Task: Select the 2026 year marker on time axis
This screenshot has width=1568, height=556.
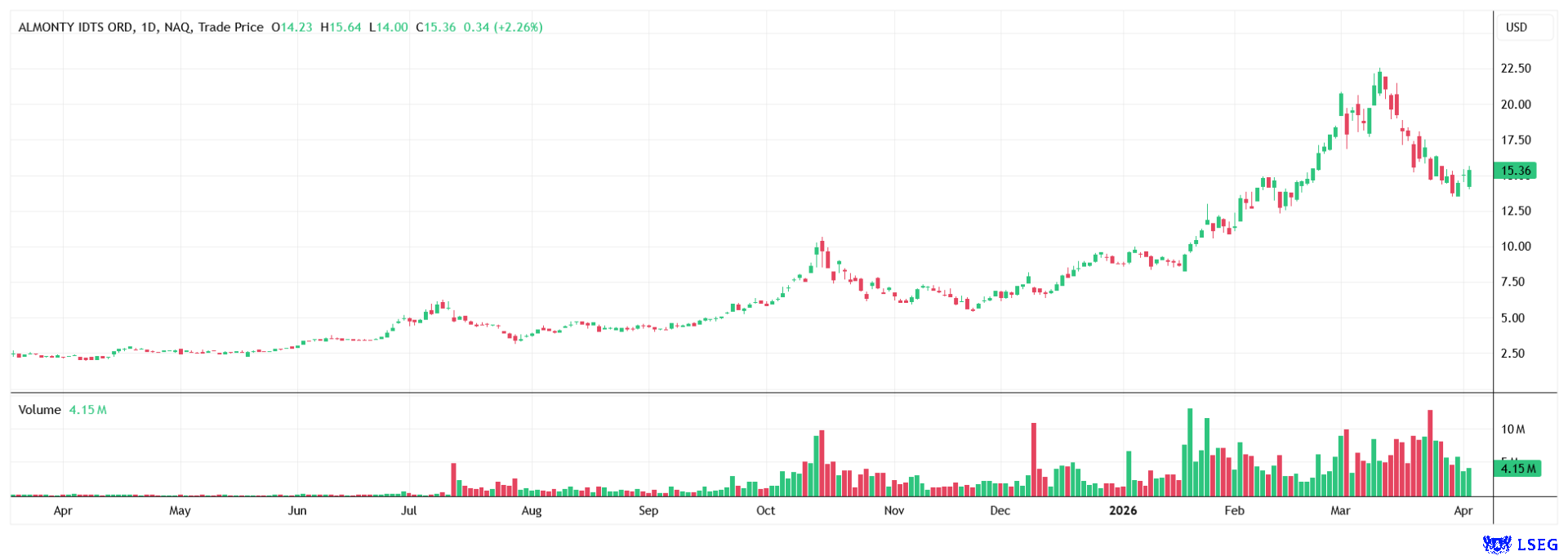Action: point(1122,510)
